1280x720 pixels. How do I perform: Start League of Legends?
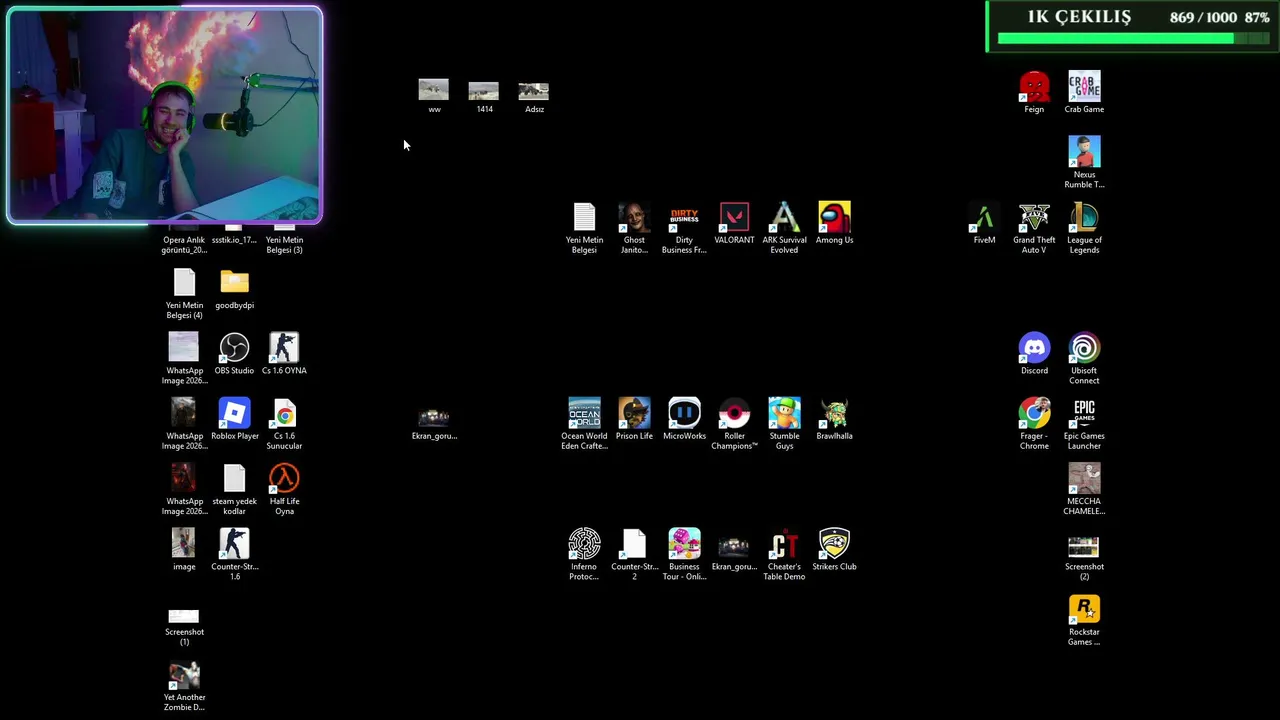pos(1084,218)
